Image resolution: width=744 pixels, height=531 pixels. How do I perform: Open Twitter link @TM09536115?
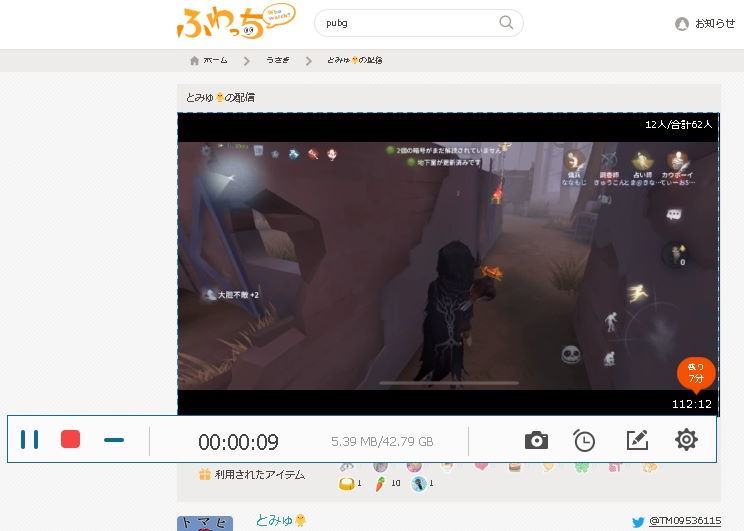pos(685,521)
